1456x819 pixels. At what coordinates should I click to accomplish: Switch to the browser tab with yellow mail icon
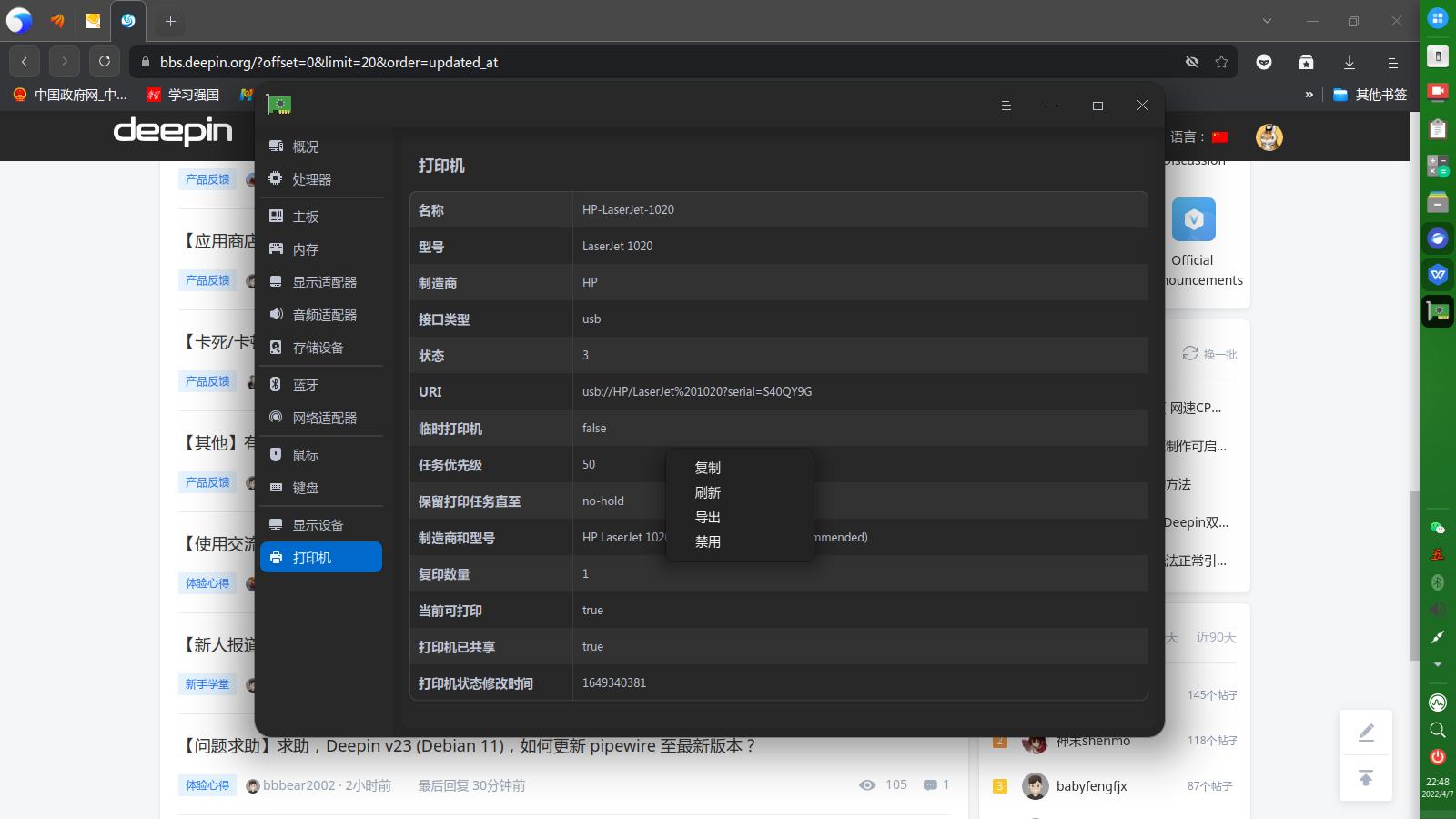pyautogui.click(x=93, y=21)
